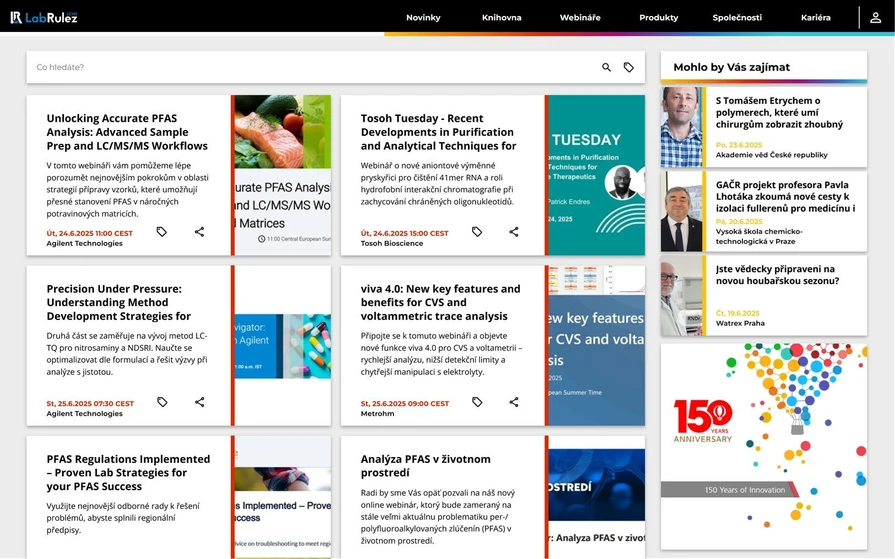Viewport: 895px width, 559px height.
Task: Click 'Akademie věd České republiky' source label
Action: click(772, 155)
